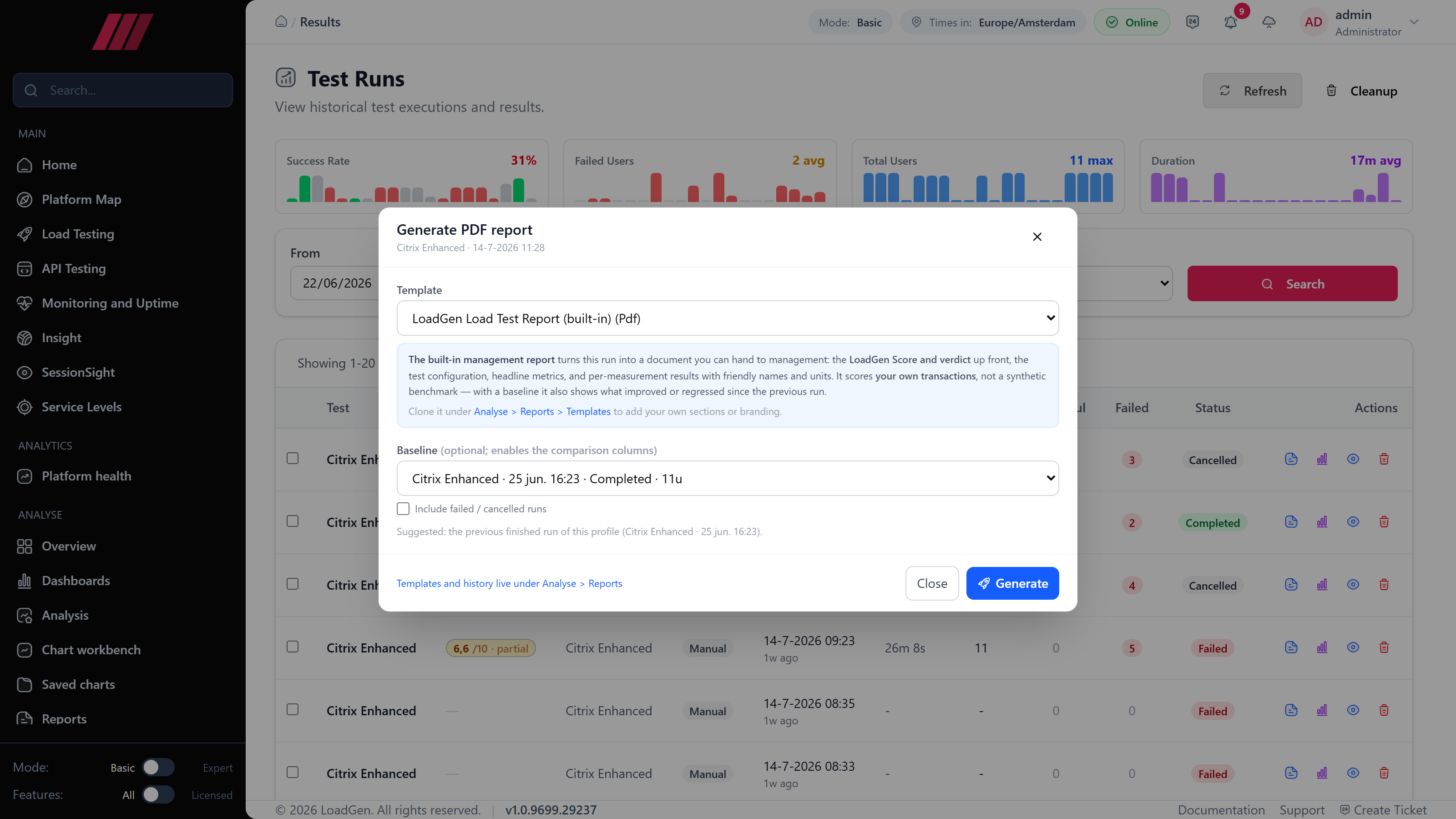
Task: Click the Generate button
Action: pyautogui.click(x=1012, y=583)
